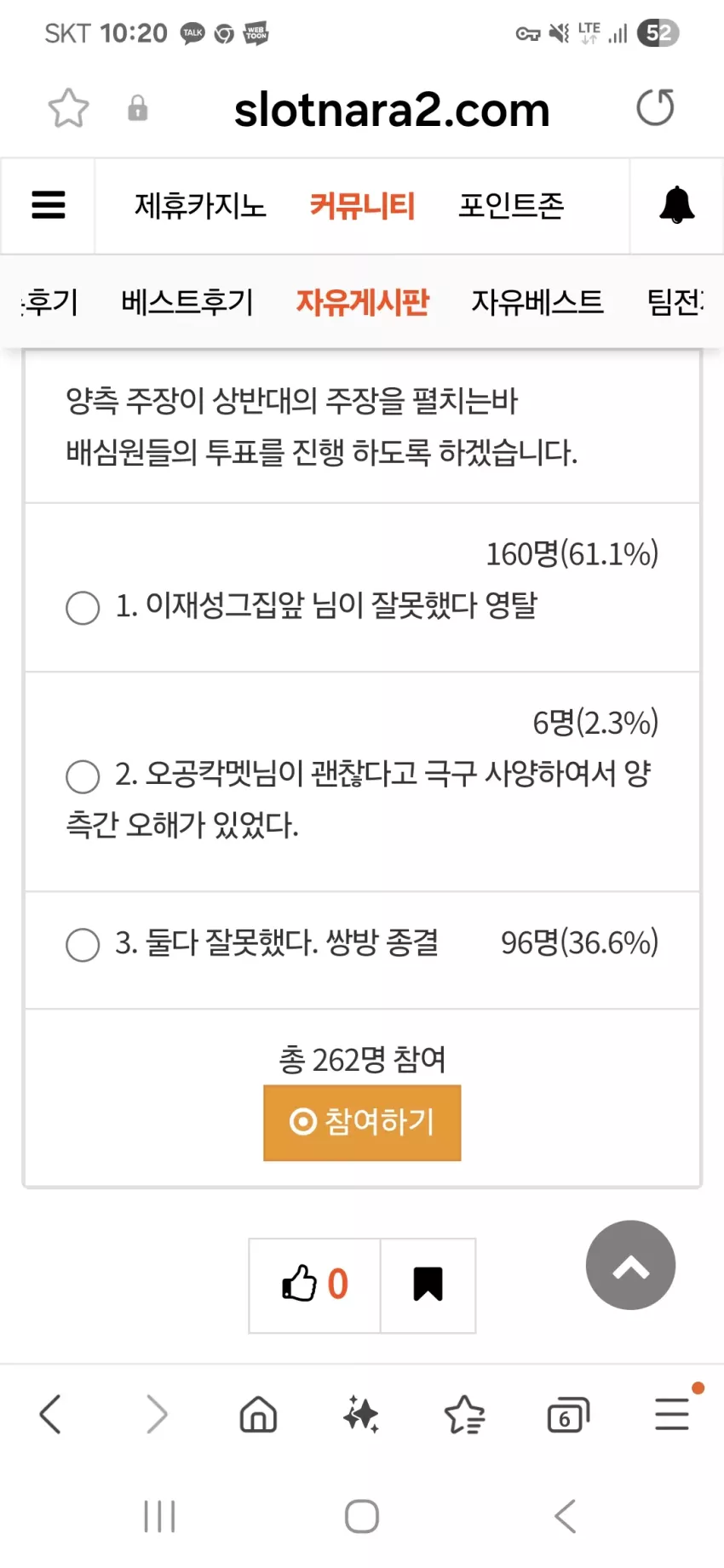Select poll option 3 둘다 잘못했다 radio button
This screenshot has width=724, height=1568.
(x=83, y=945)
